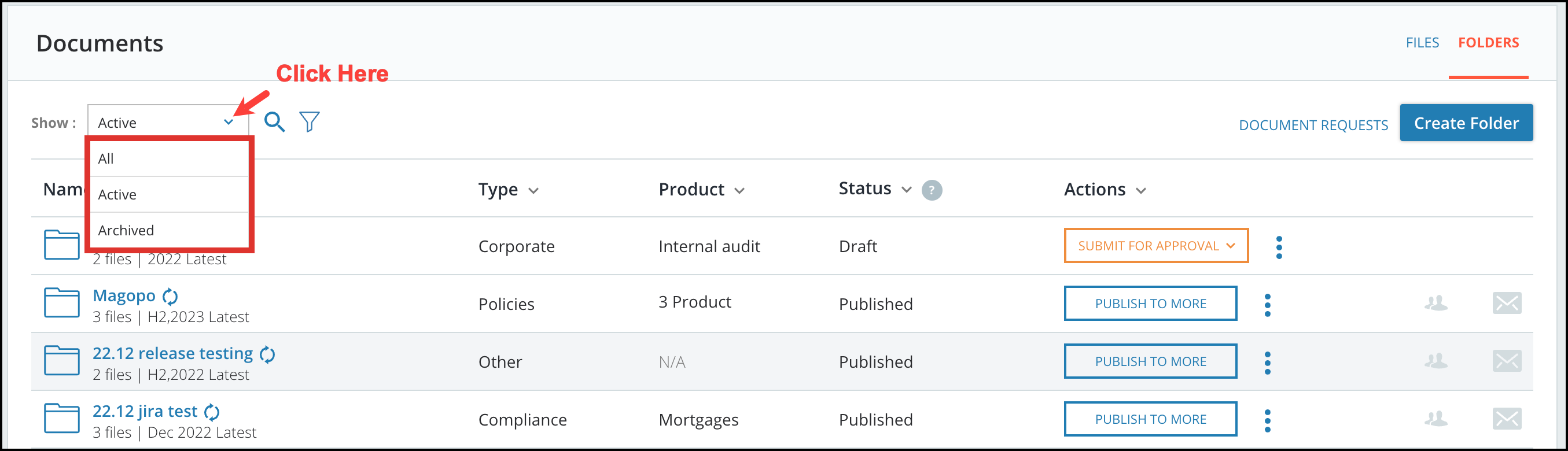Click the Internal audit product cell
The height and width of the screenshot is (451, 1568).
click(709, 246)
